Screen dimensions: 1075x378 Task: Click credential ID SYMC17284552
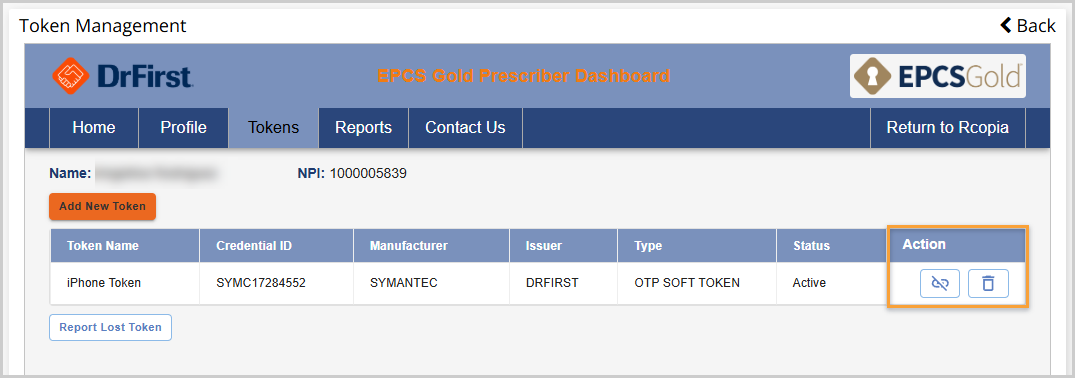(261, 283)
